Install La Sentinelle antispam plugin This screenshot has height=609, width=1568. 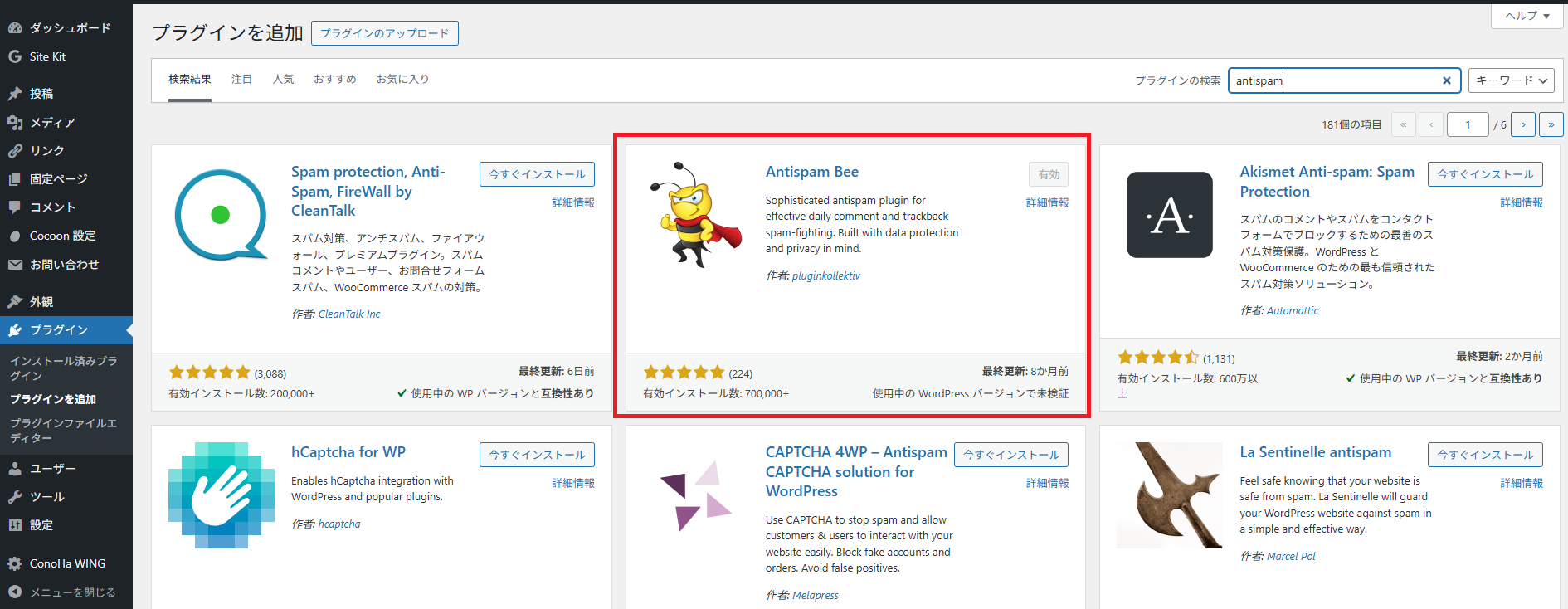tap(1485, 455)
